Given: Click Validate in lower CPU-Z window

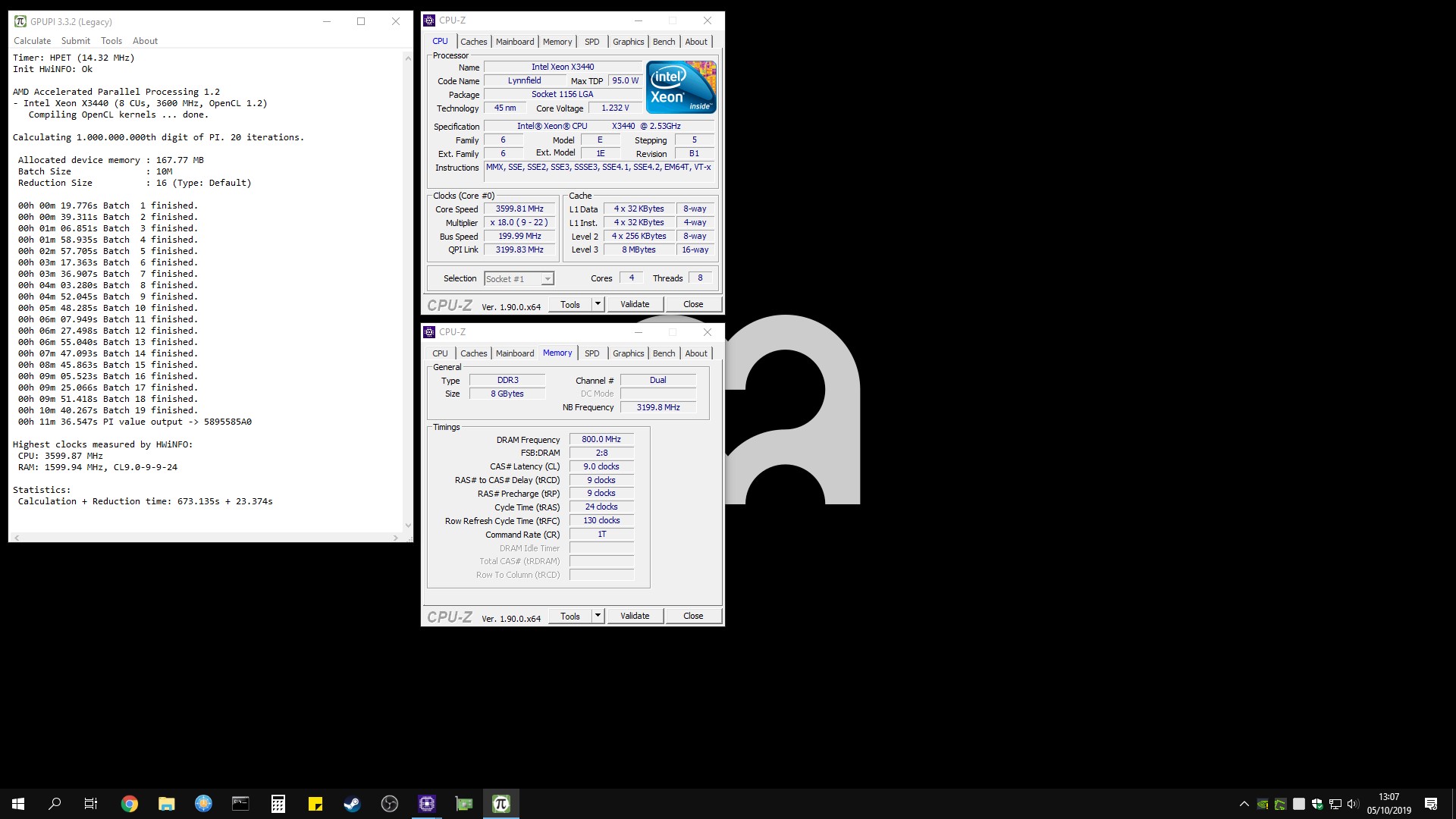Looking at the screenshot, I should pos(635,616).
